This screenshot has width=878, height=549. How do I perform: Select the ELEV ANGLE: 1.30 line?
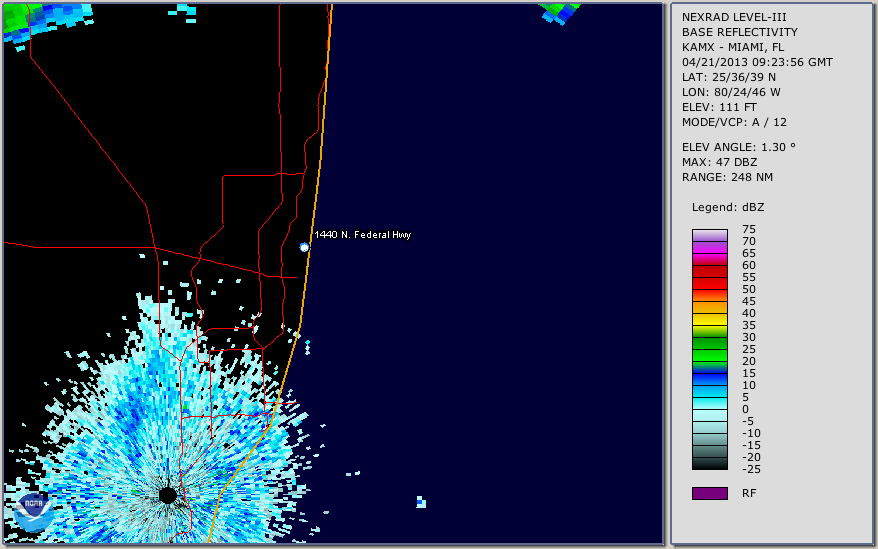pyautogui.click(x=739, y=147)
